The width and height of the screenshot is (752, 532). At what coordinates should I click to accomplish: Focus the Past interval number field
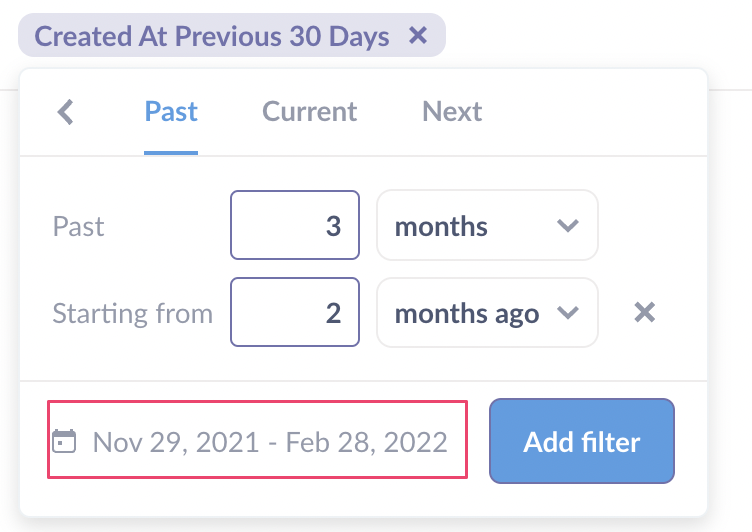294,226
